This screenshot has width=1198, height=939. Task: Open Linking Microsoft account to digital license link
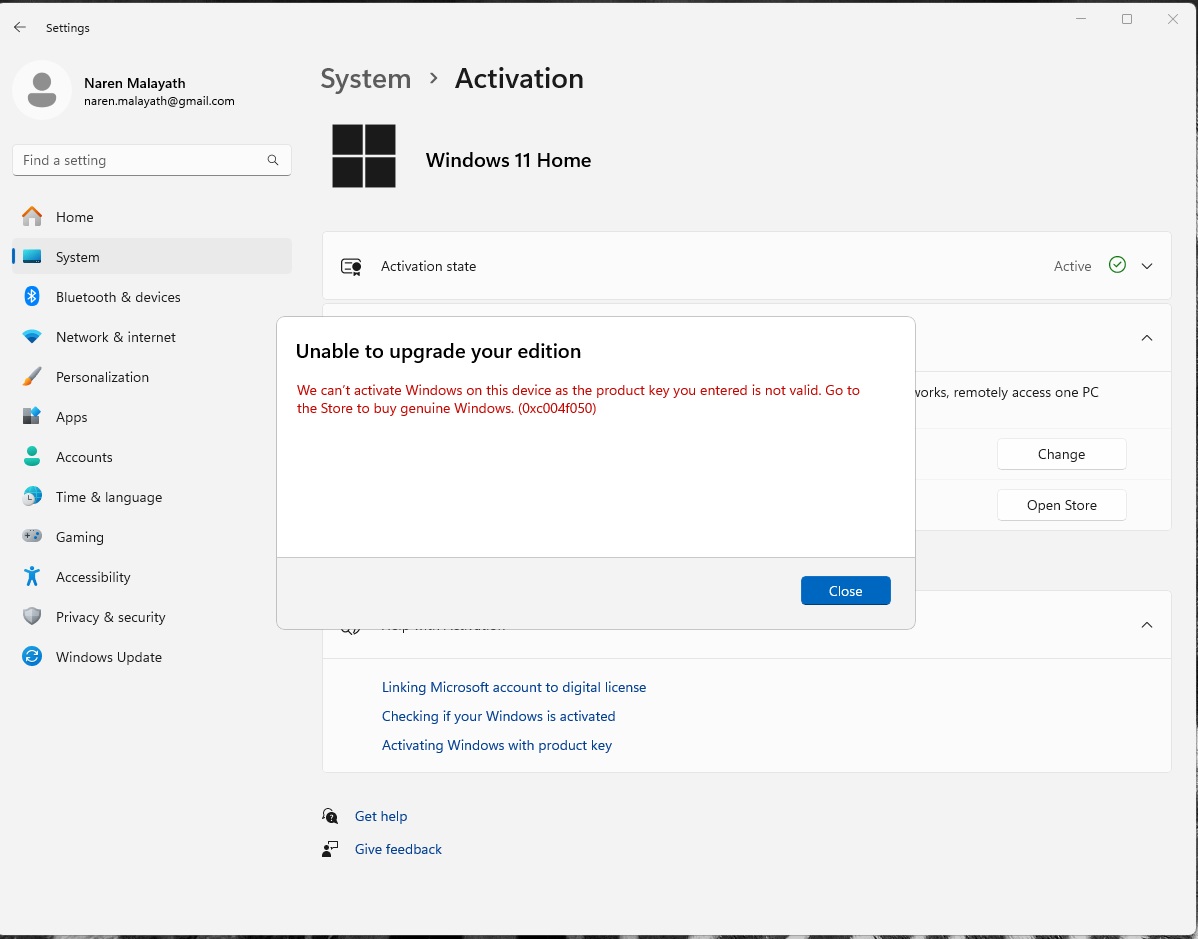click(x=513, y=687)
